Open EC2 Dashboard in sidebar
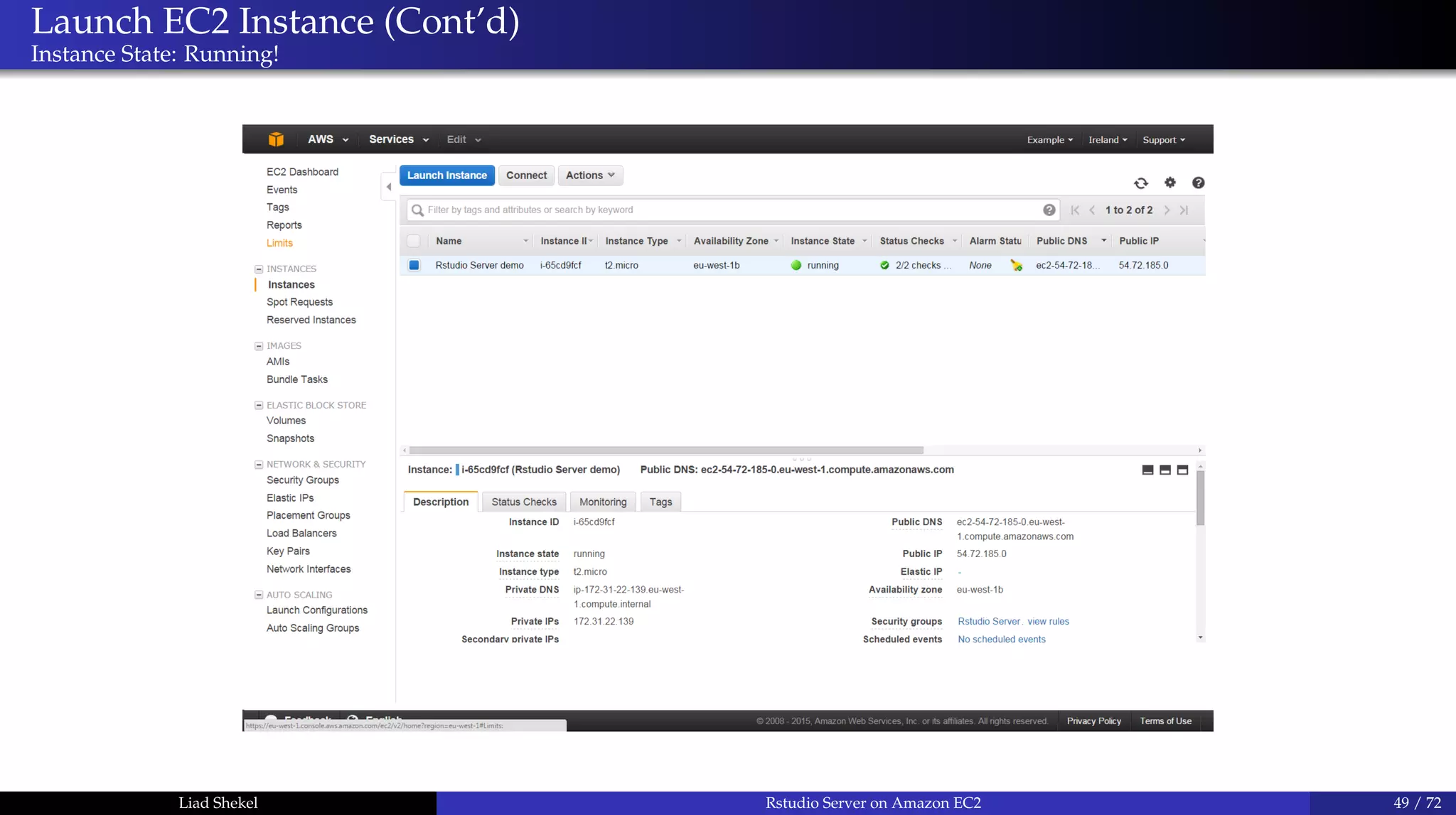The height and width of the screenshot is (815, 1456). 302,172
